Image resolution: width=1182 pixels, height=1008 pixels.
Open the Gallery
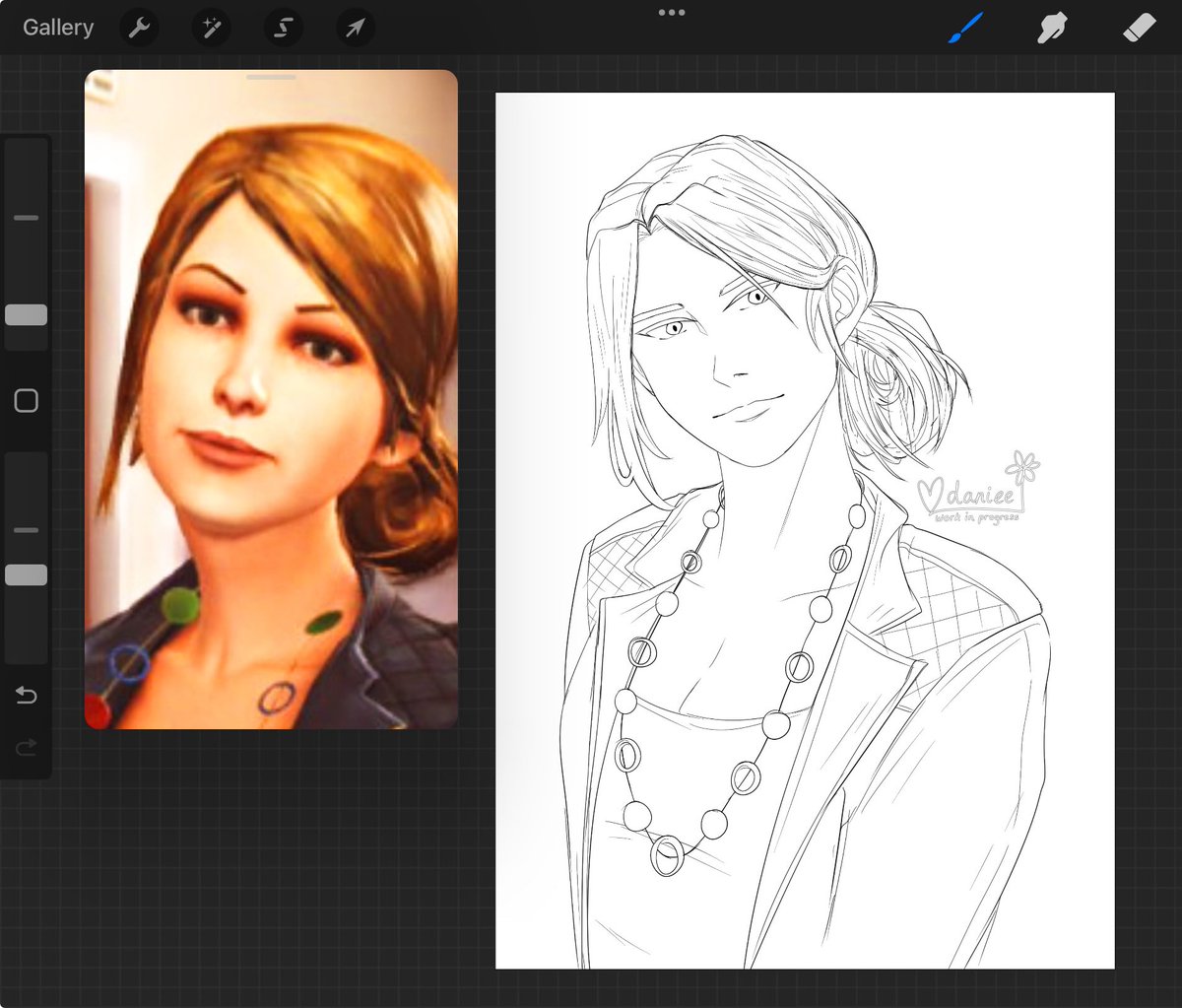[x=58, y=28]
